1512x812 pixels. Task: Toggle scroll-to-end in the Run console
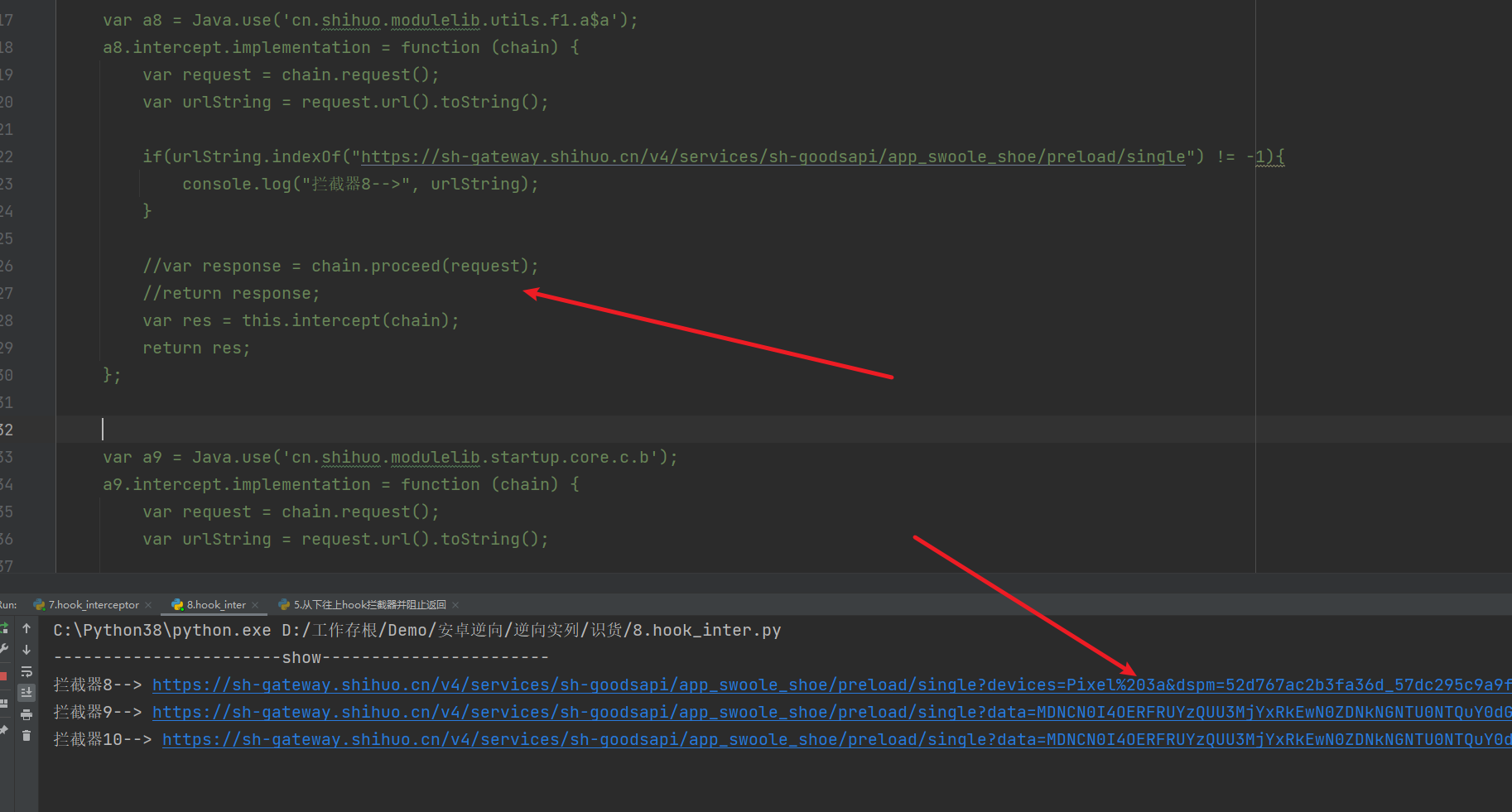pos(26,692)
